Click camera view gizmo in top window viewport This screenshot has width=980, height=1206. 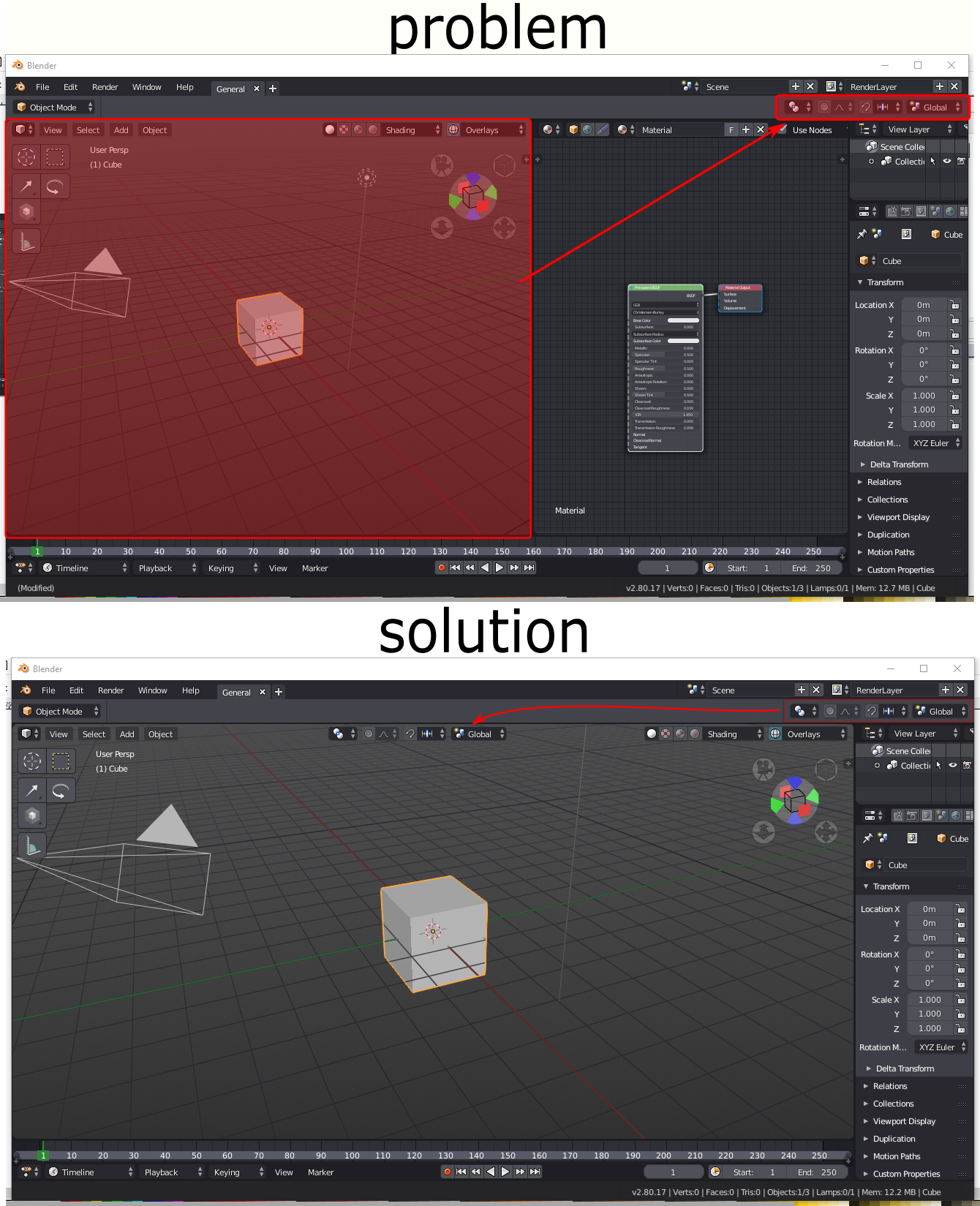tap(442, 165)
